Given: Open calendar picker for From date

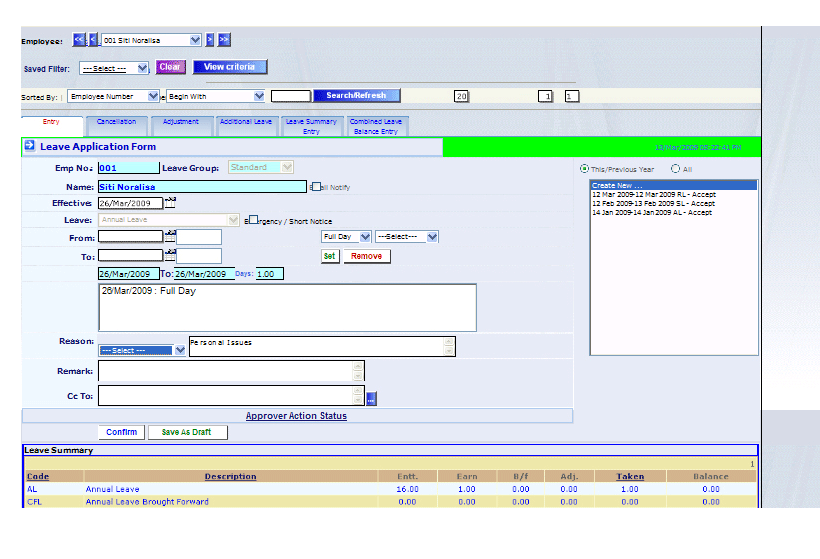Looking at the screenshot, I should pos(170,236).
